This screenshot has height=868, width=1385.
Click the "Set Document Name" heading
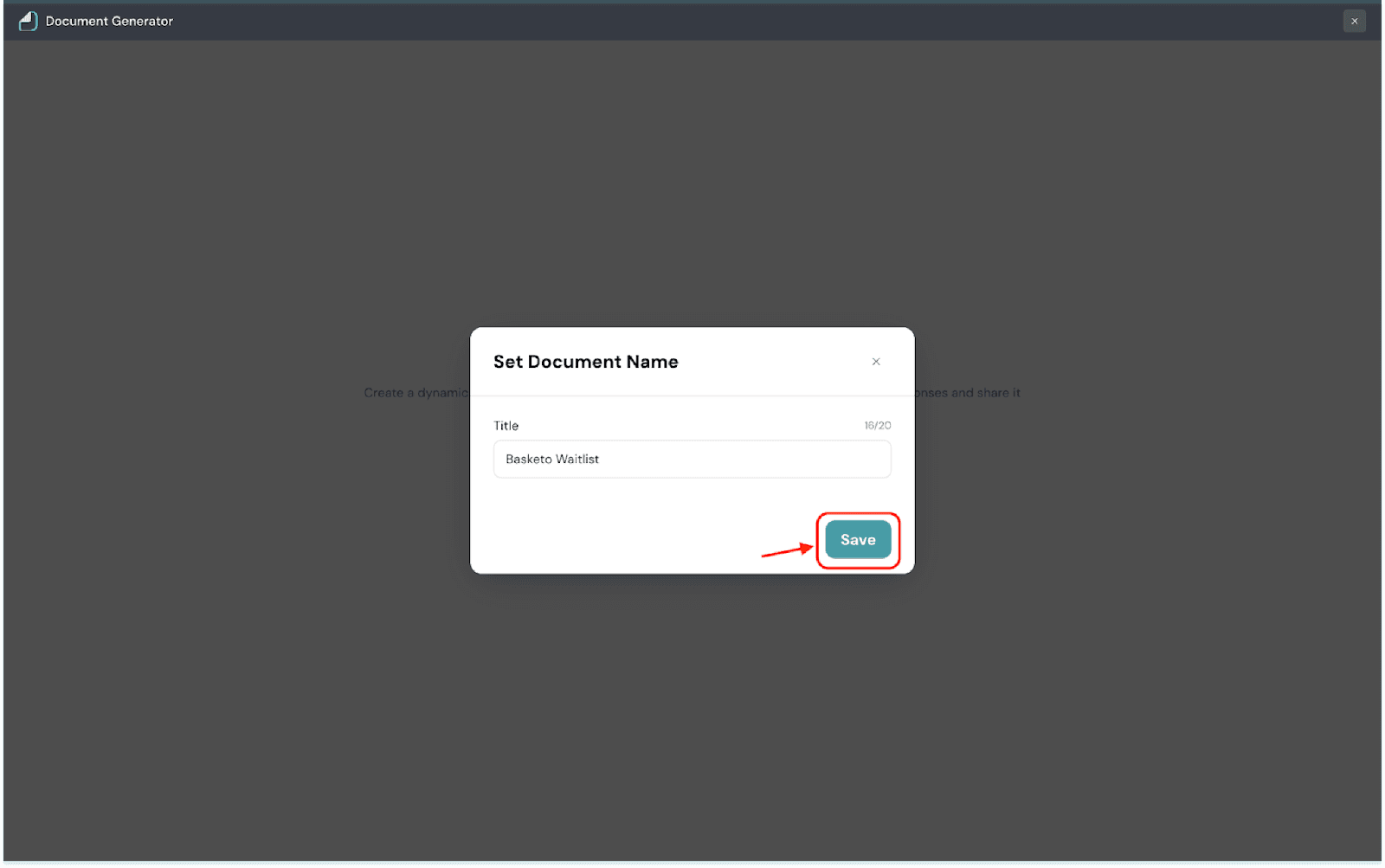tap(585, 362)
